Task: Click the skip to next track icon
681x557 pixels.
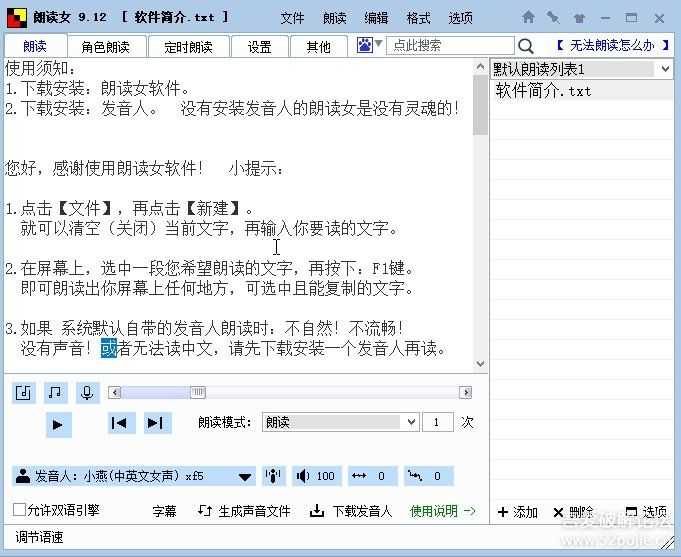Action: [x=155, y=423]
